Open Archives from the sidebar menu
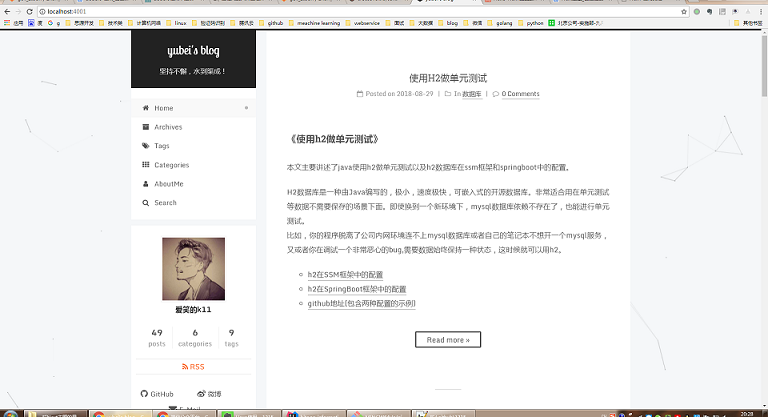768x417 pixels. point(193,127)
